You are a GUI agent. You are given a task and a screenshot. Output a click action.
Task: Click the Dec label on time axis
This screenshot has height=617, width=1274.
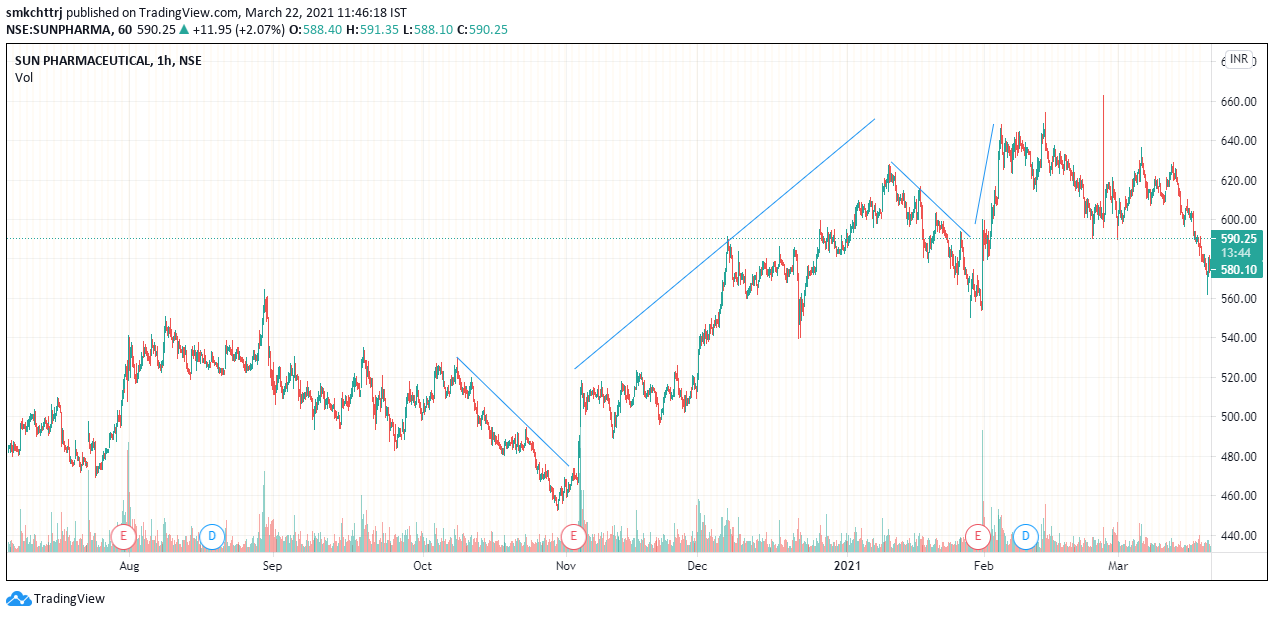point(697,567)
